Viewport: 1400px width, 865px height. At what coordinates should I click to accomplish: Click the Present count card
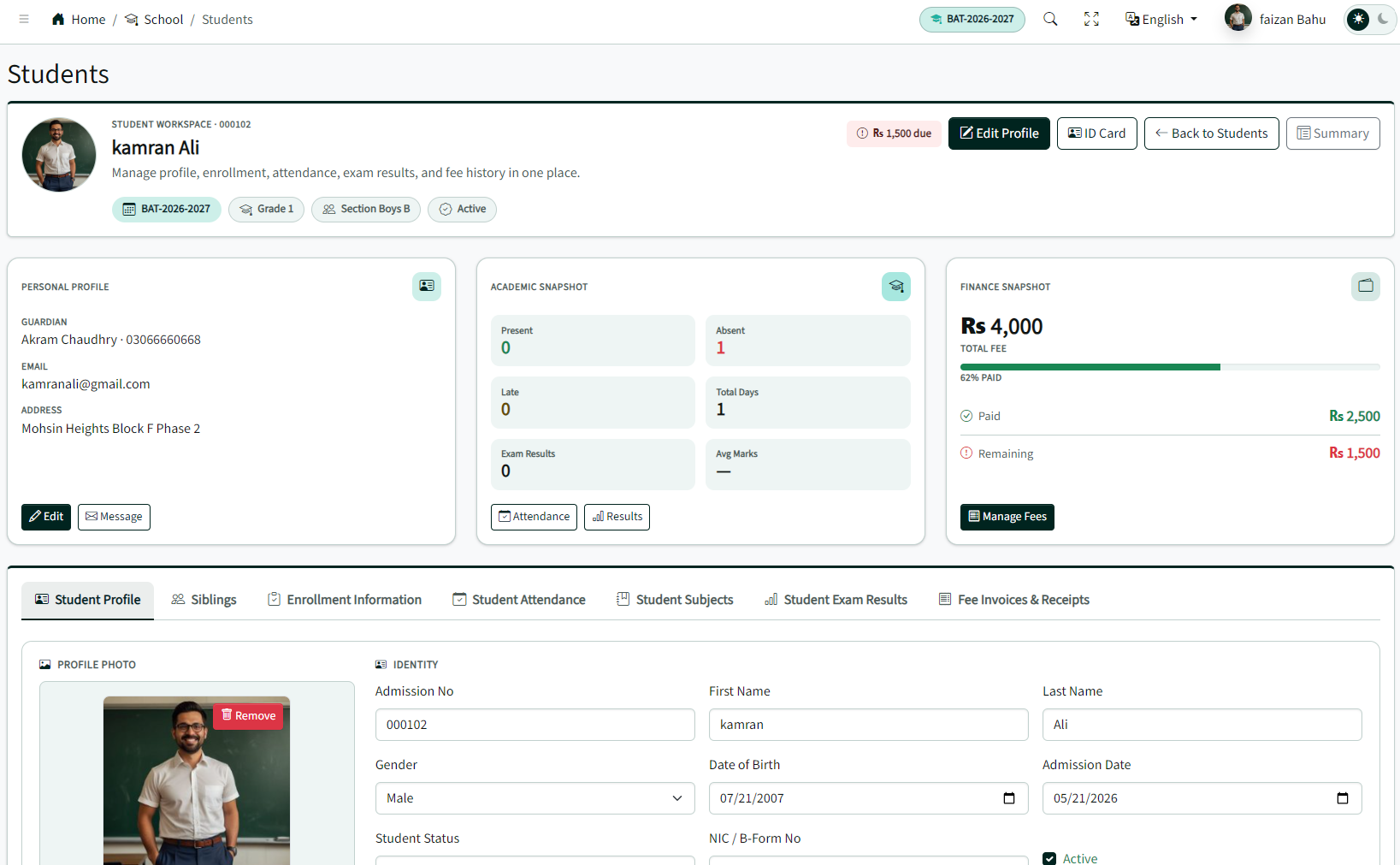point(593,341)
